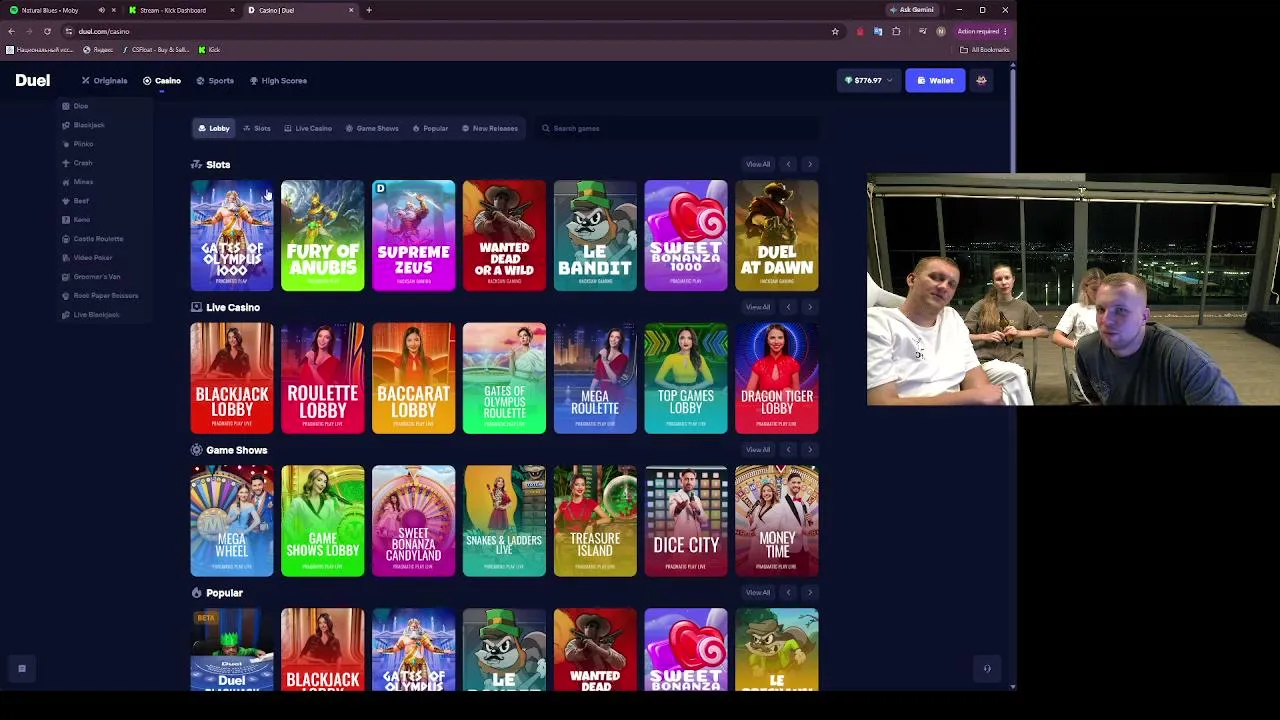Select the New Releases filter tab
1280x720 pixels.
(x=490, y=128)
